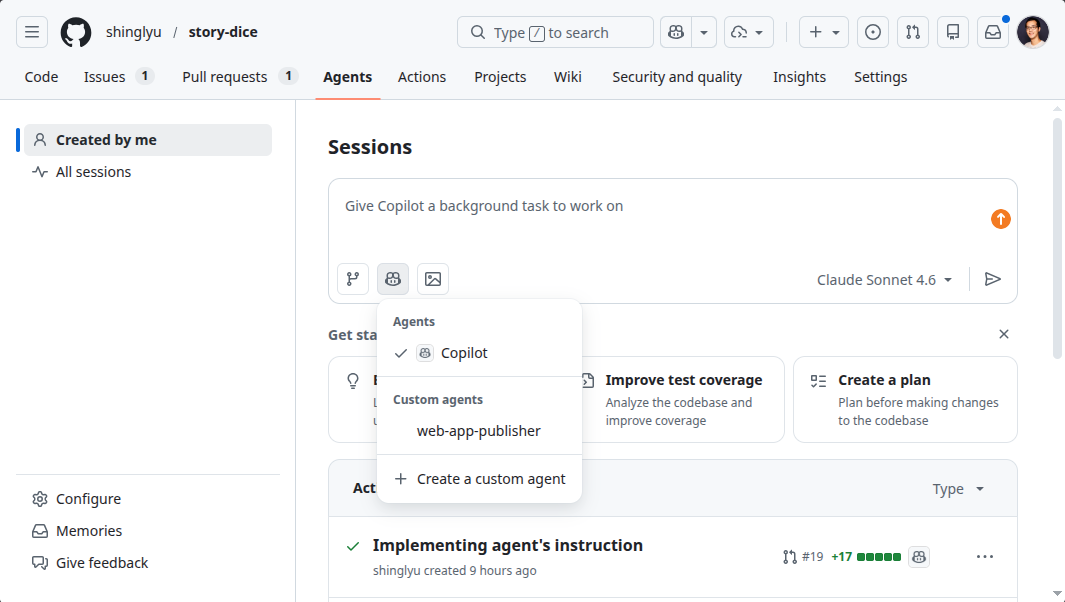Click the green checkmark session status
The height and width of the screenshot is (602, 1065).
(x=353, y=546)
